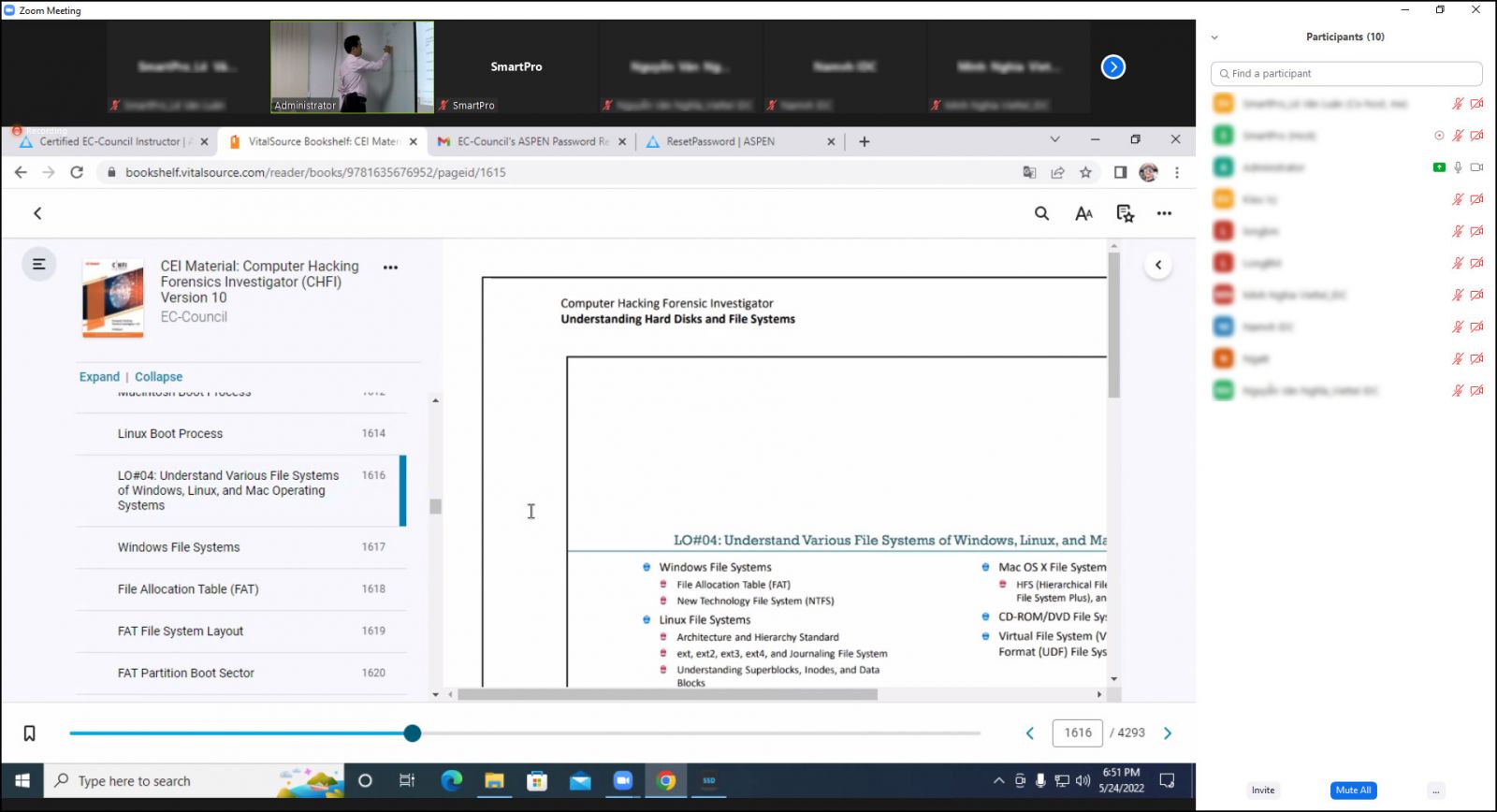Switch to EC-Council's ASPEN Password Gmail tab
Viewport: 1497px width, 812px height.
coord(531,141)
